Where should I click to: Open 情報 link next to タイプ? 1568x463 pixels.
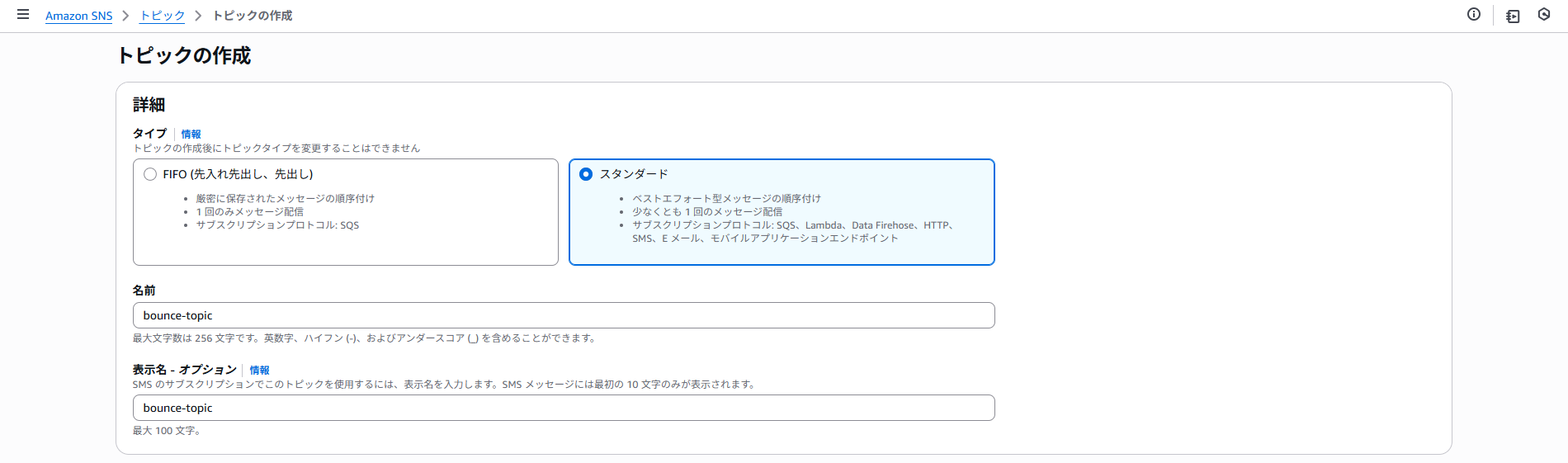point(191,134)
